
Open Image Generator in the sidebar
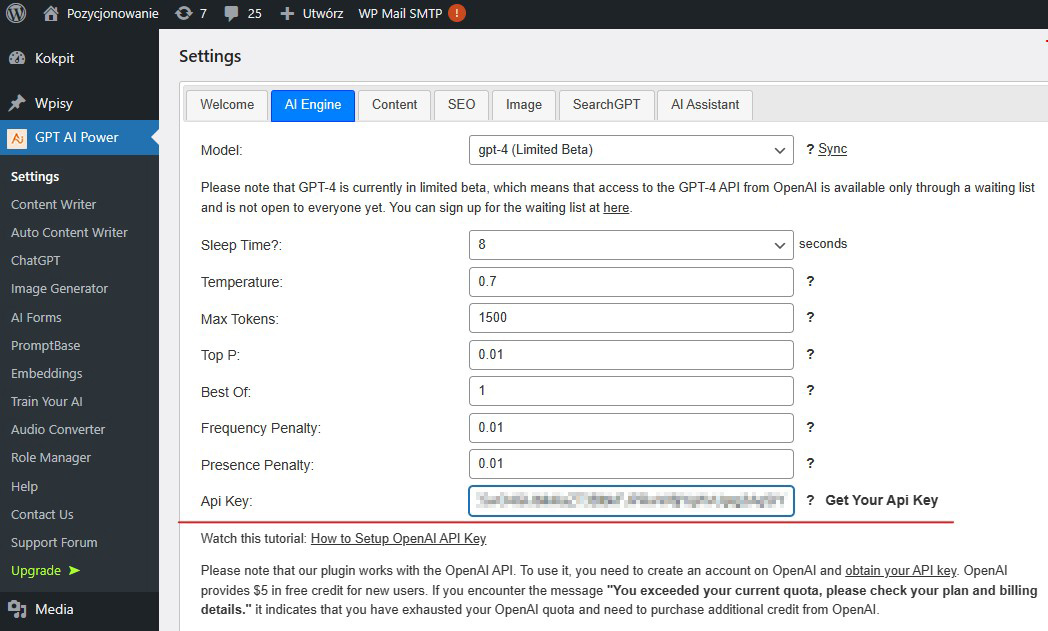click(59, 289)
